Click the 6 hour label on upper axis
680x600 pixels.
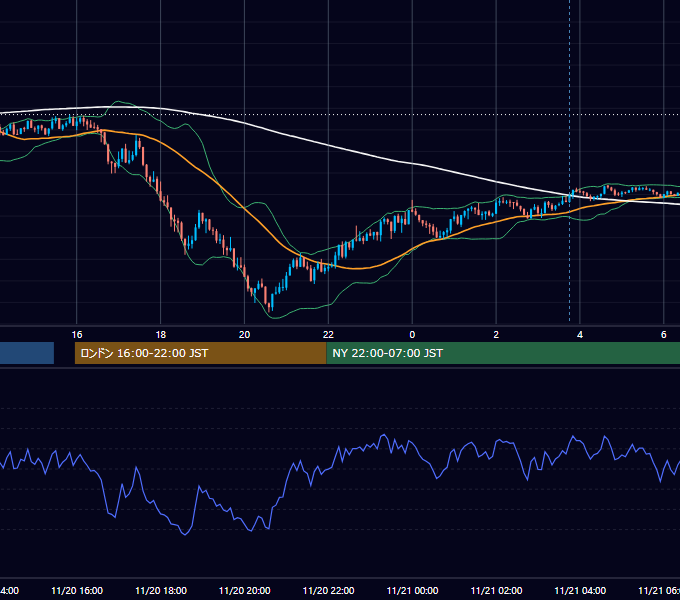[x=664, y=335]
